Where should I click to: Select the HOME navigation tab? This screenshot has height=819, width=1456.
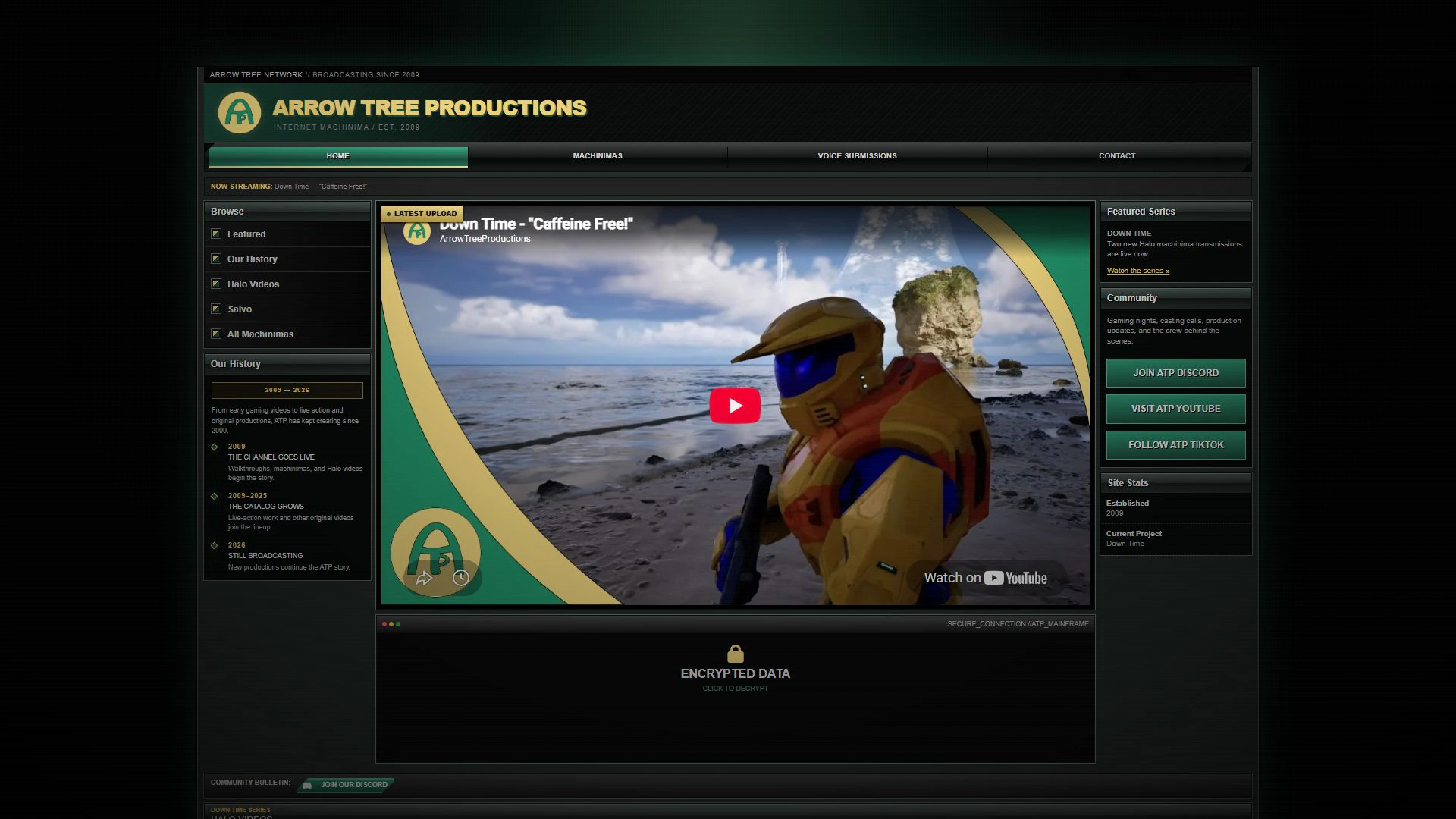click(x=338, y=156)
